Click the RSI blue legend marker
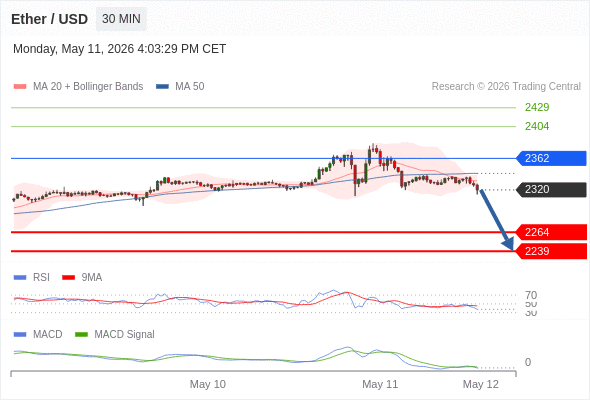The height and width of the screenshot is (400, 590). [20, 278]
